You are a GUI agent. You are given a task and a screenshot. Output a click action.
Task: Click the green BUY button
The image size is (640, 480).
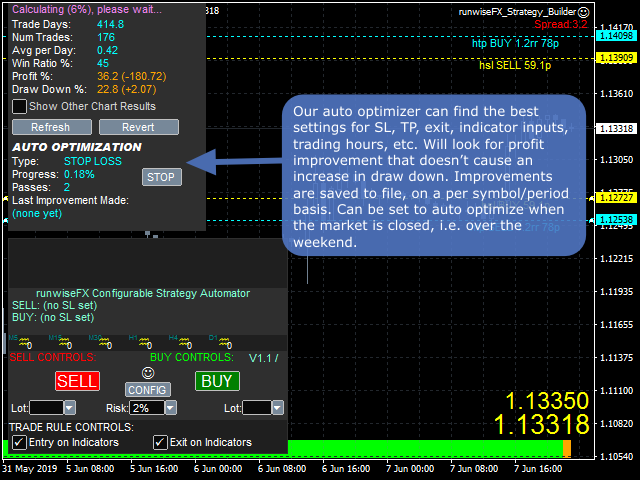point(217,380)
